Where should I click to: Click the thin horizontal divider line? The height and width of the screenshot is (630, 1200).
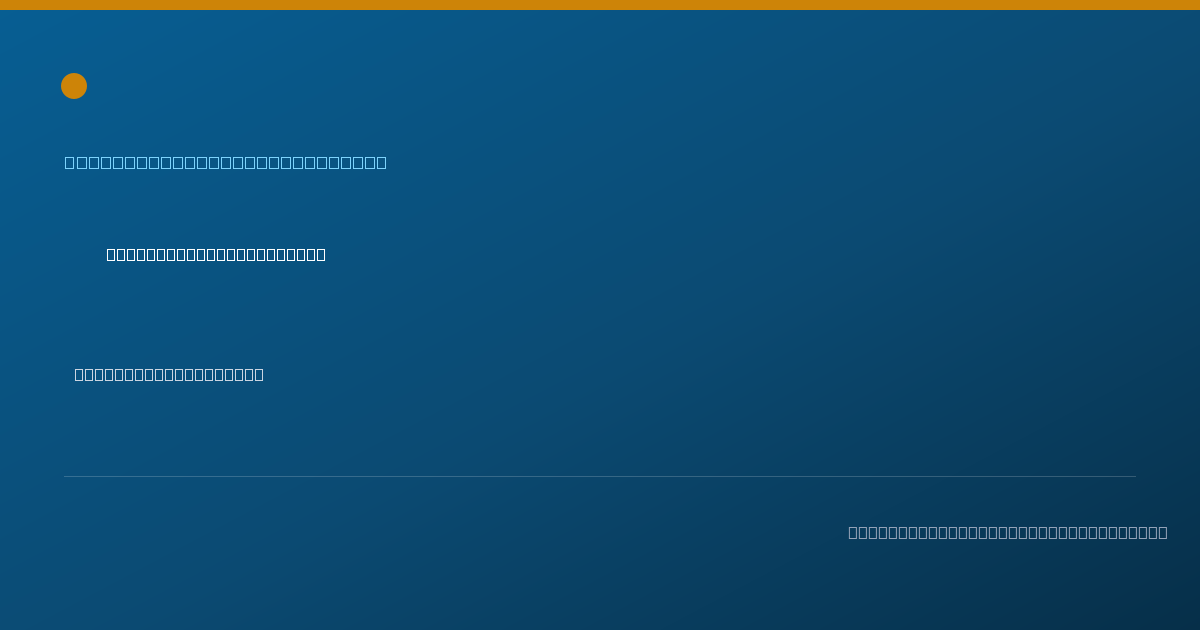[600, 476]
